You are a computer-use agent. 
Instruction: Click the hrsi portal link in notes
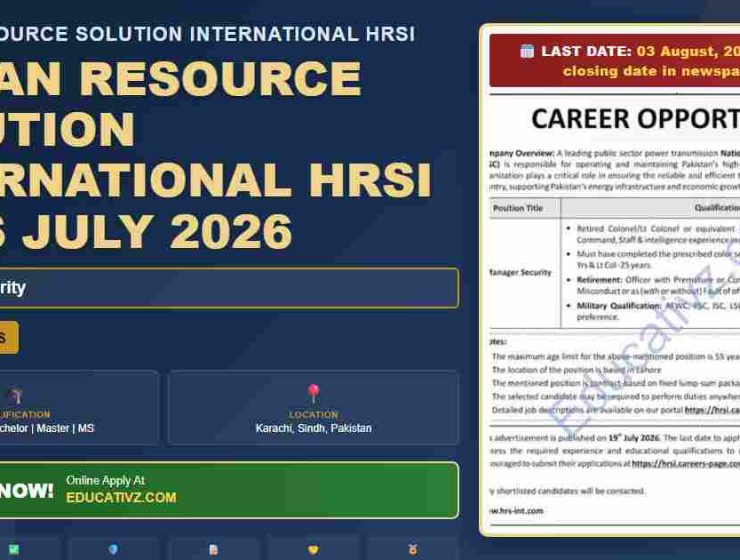click(x=712, y=410)
